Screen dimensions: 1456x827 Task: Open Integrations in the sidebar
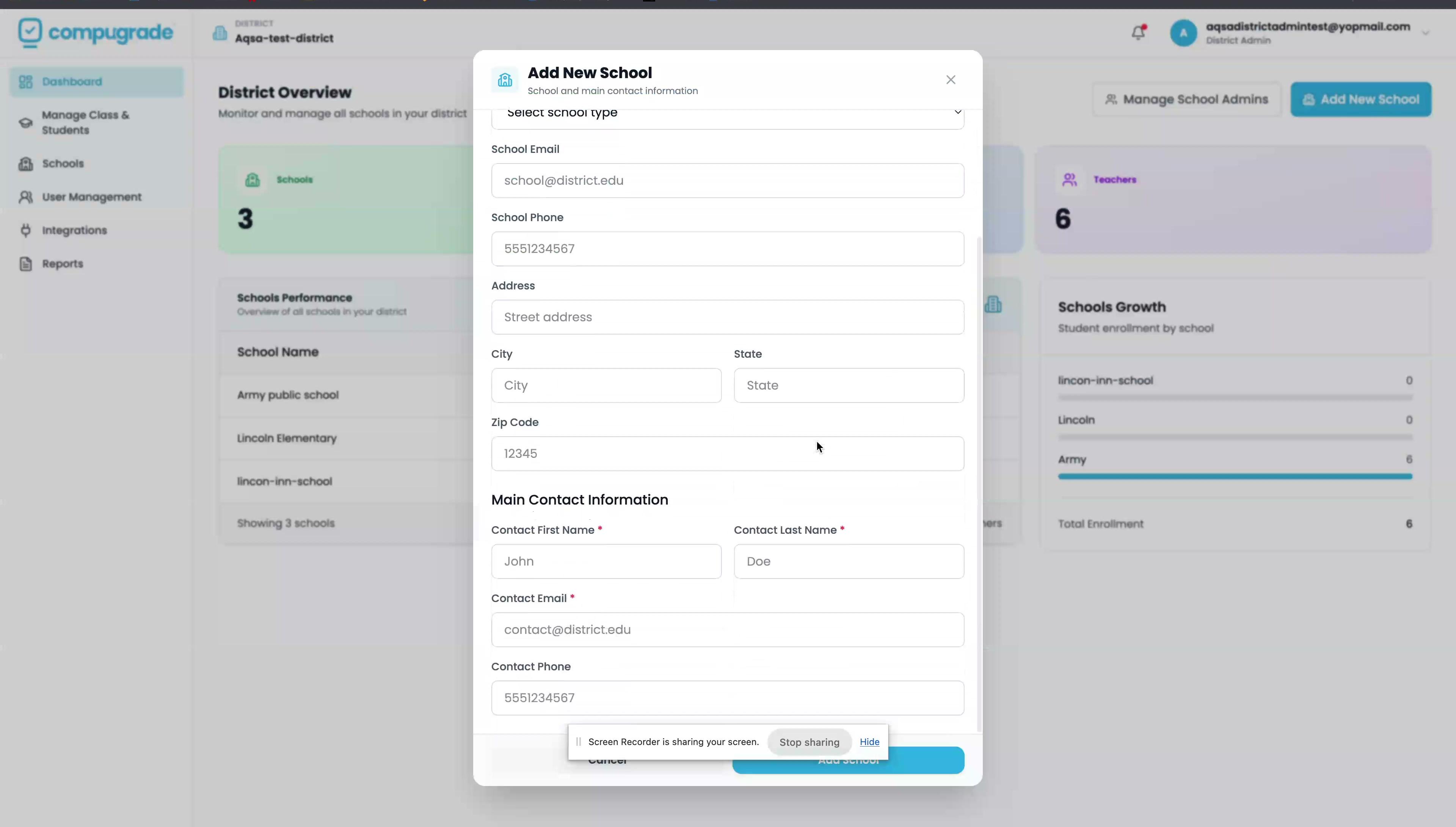[x=97, y=231]
